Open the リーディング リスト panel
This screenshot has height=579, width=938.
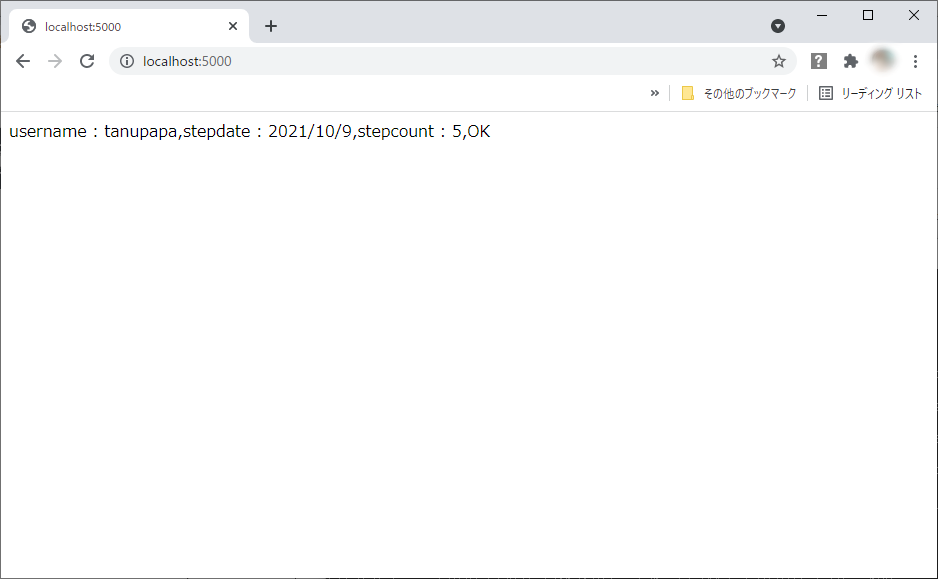click(x=870, y=93)
